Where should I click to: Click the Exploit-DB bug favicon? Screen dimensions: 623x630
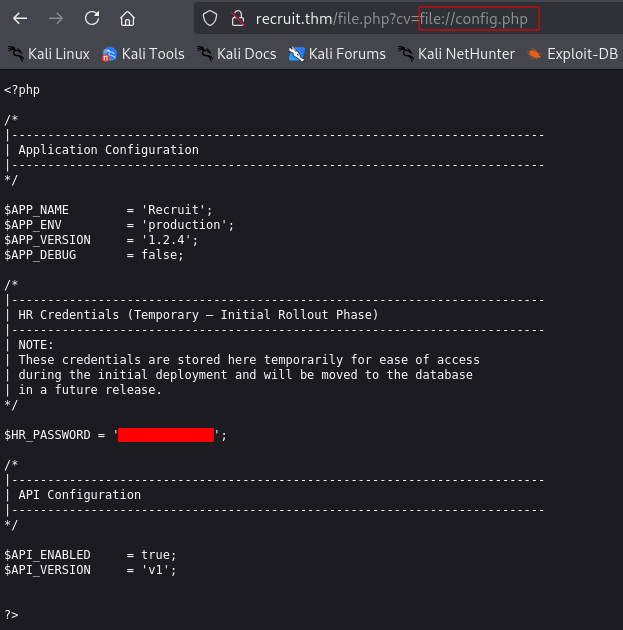point(535,54)
